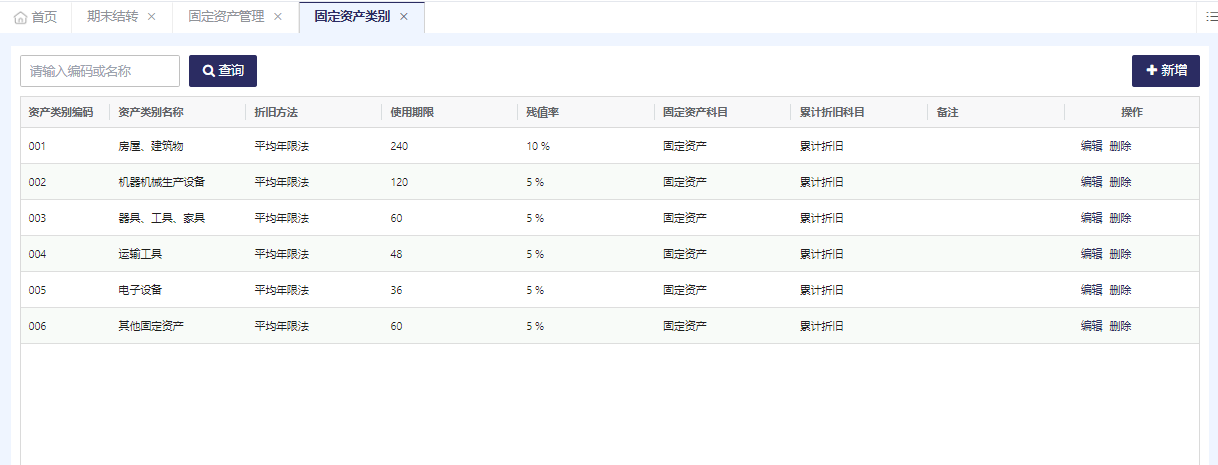Select the 房屋、建筑物 name cell
This screenshot has width=1218, height=465.
pos(151,146)
